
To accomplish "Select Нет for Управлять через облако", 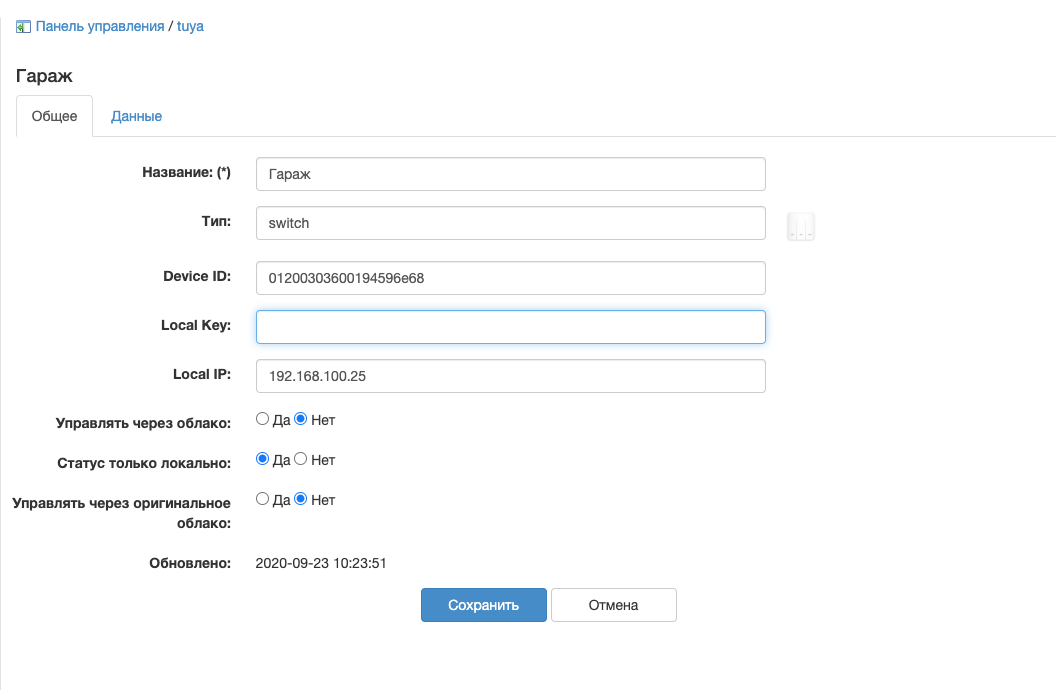I will click(x=300, y=419).
